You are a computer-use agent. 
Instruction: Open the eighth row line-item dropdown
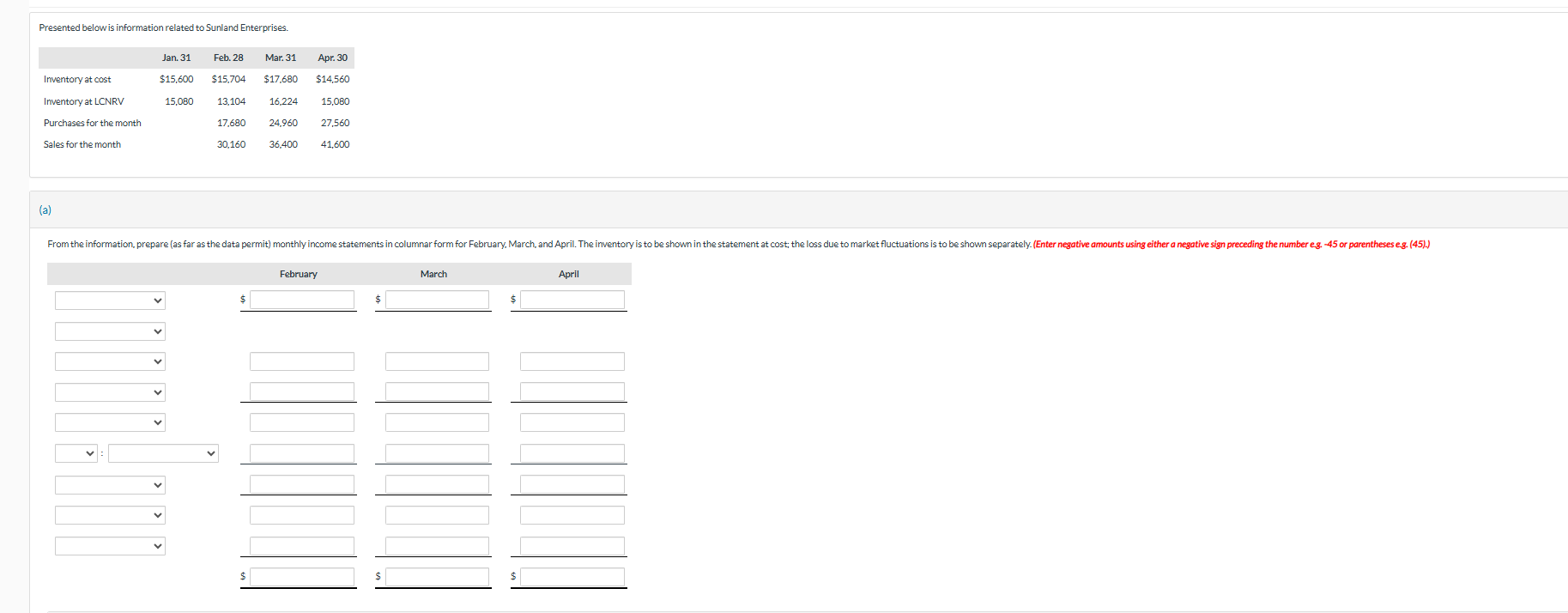tap(110, 515)
